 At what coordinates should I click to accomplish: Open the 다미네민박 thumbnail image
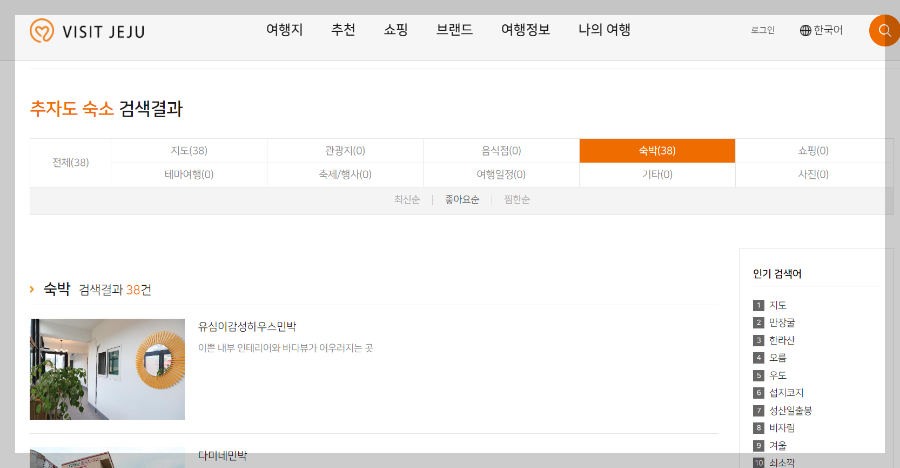107,458
